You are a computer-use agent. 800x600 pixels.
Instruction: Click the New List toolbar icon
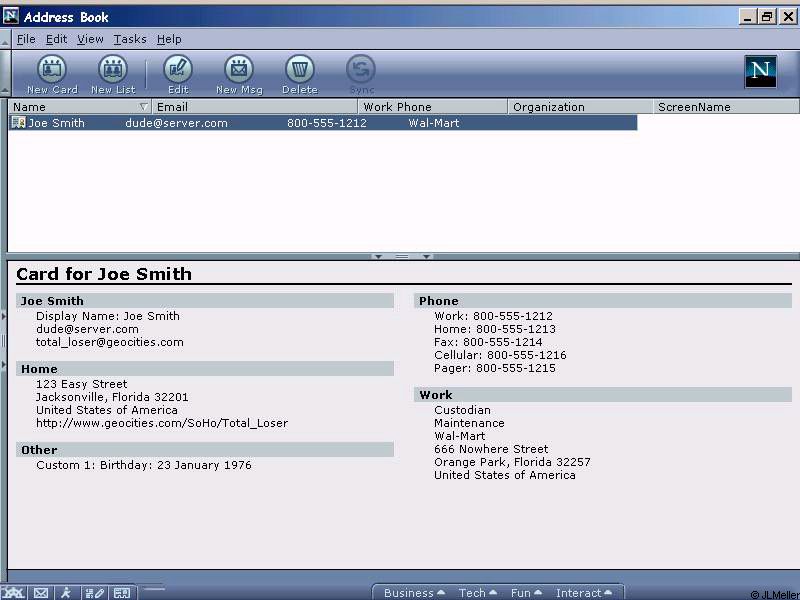[113, 69]
